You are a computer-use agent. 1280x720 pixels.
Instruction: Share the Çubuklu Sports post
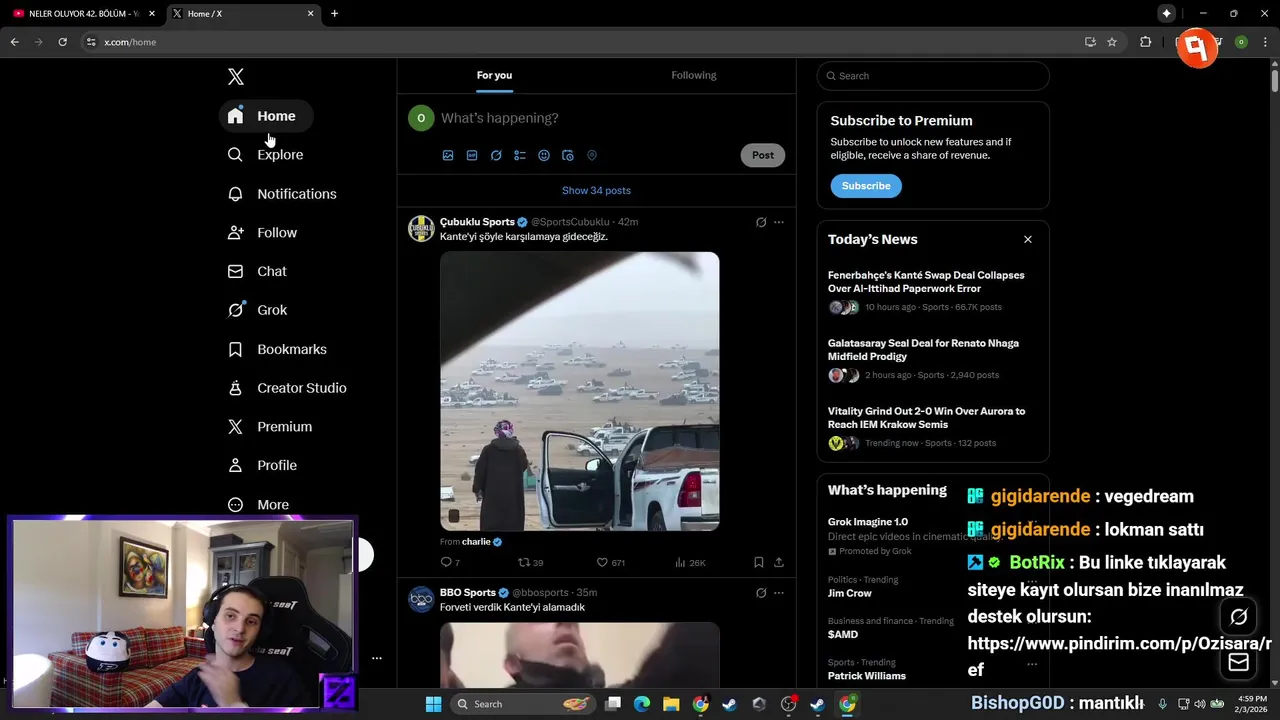[779, 563]
